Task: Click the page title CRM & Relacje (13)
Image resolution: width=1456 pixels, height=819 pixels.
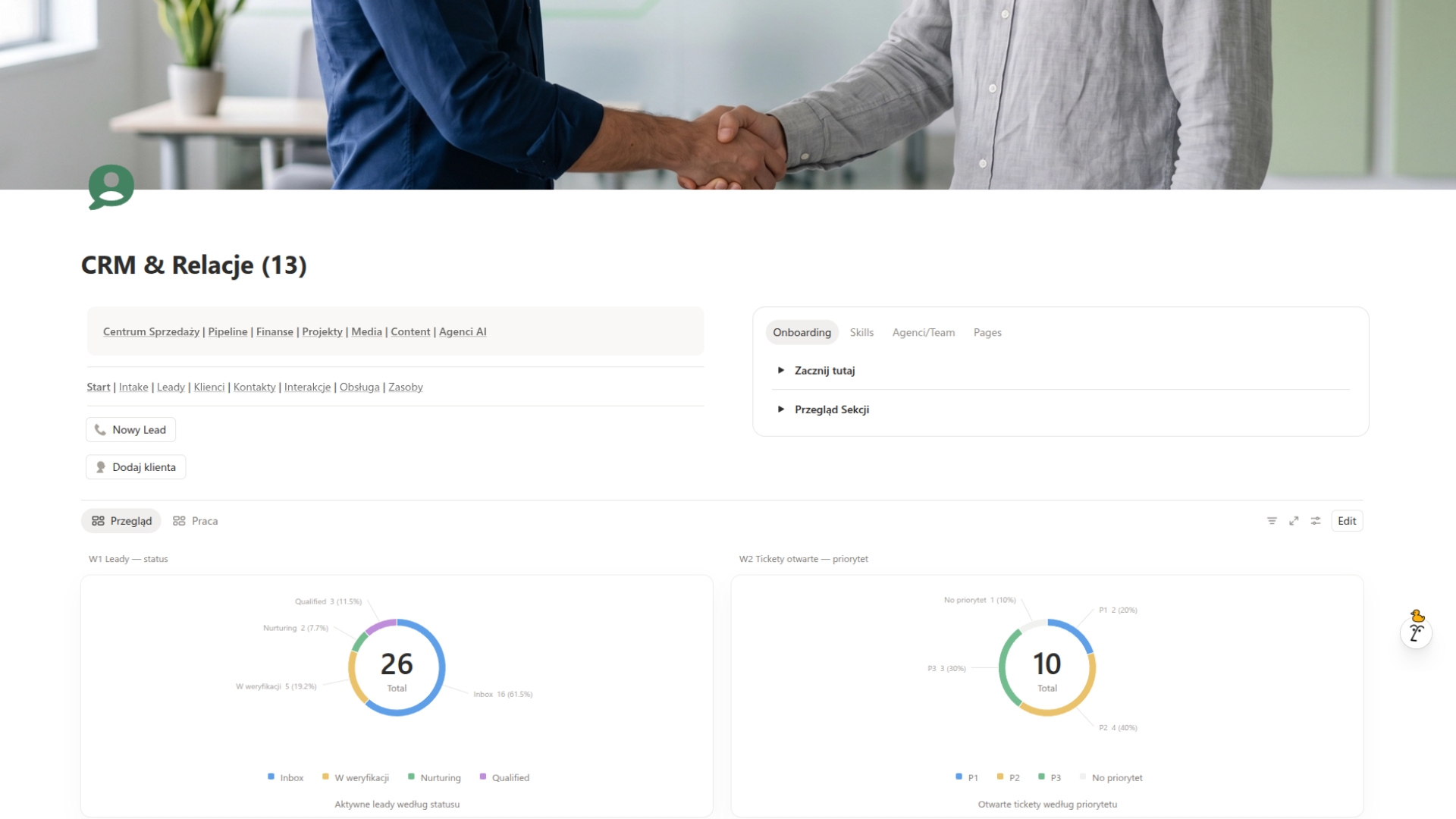Action: pyautogui.click(x=194, y=265)
